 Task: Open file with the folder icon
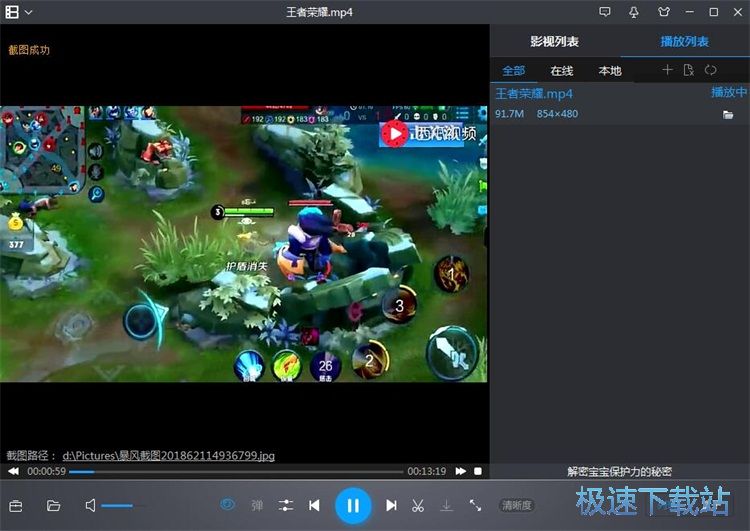[x=53, y=506]
